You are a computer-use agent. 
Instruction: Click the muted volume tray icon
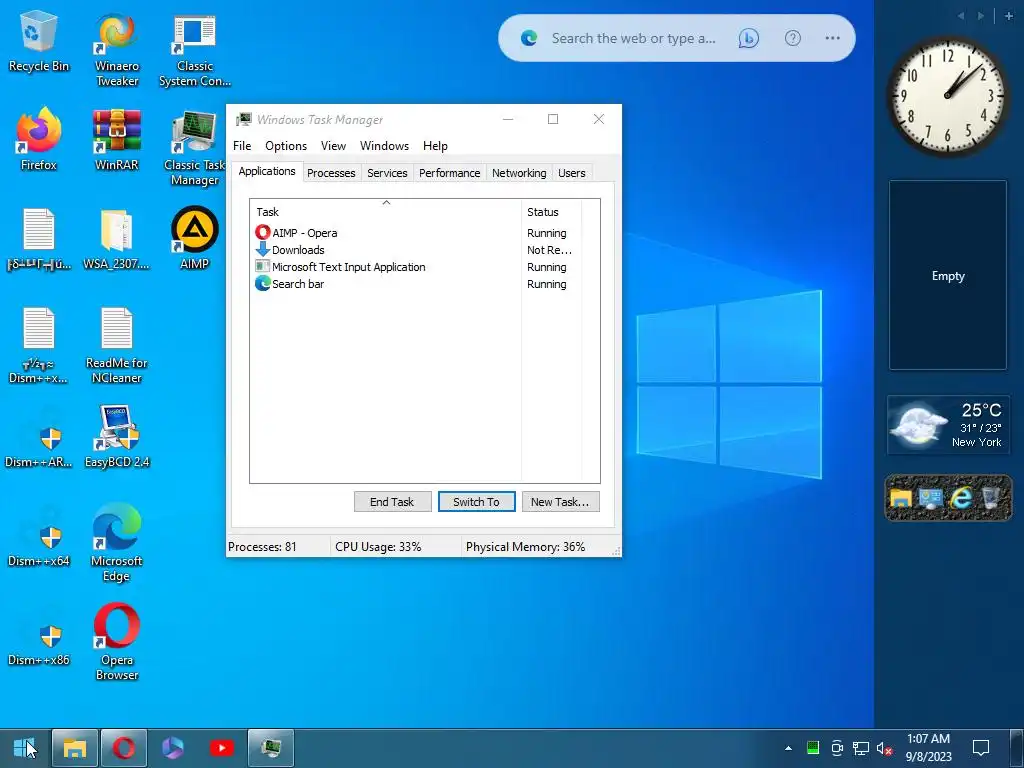885,748
